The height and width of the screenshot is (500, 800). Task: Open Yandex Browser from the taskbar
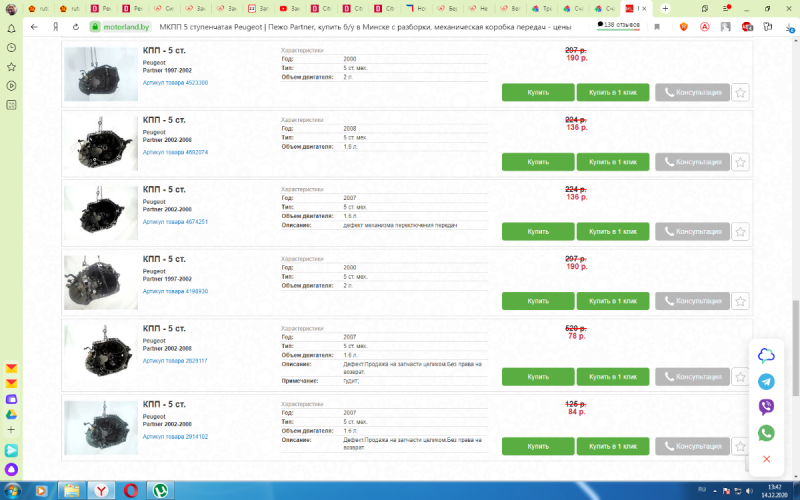click(x=102, y=490)
